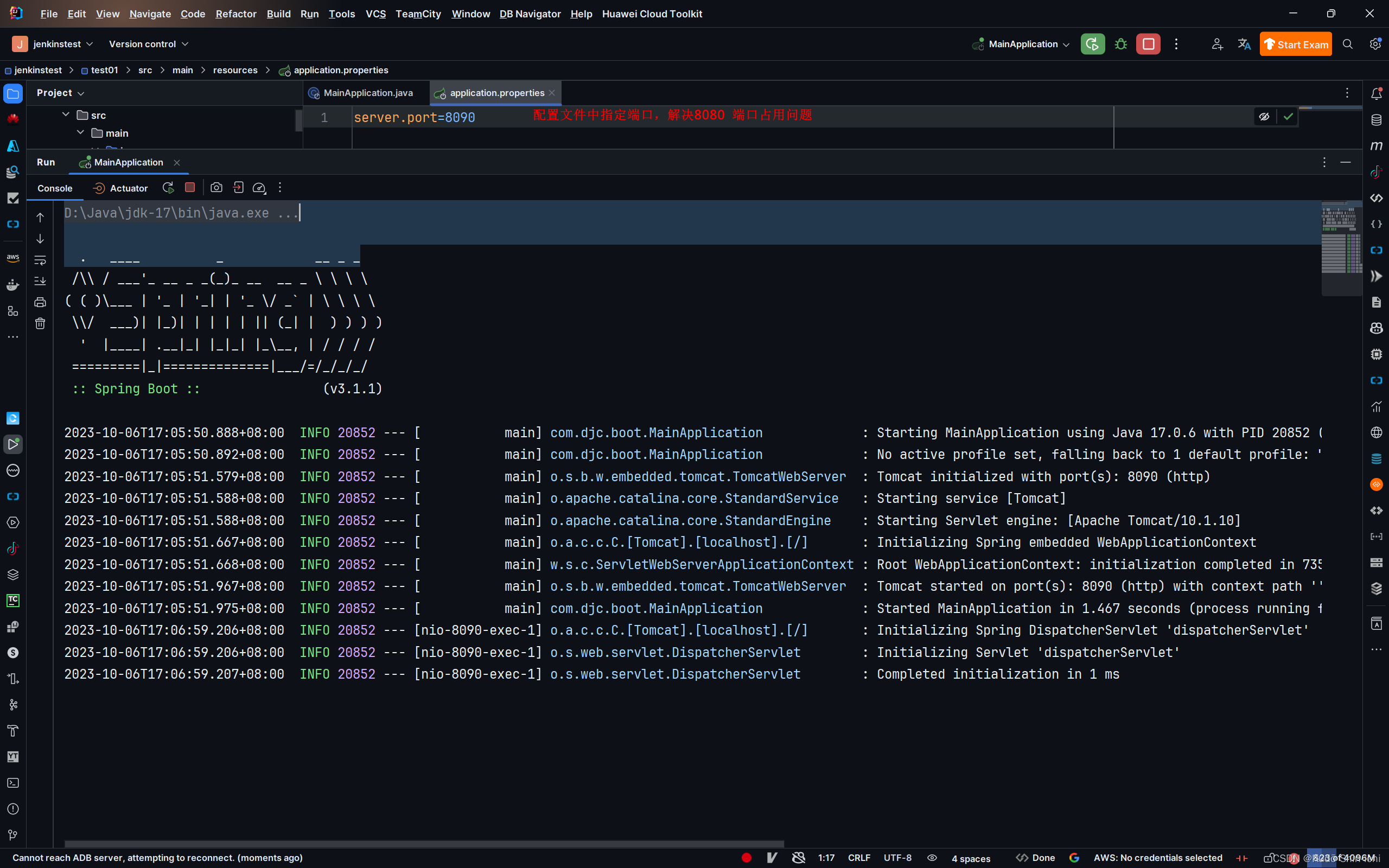Image resolution: width=1389 pixels, height=868 pixels.
Task: Toggle the read-only eye icon in status bar
Action: (x=932, y=858)
